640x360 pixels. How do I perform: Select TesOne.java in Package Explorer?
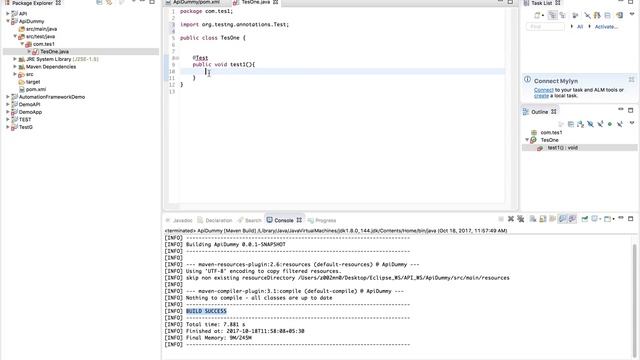click(x=54, y=51)
